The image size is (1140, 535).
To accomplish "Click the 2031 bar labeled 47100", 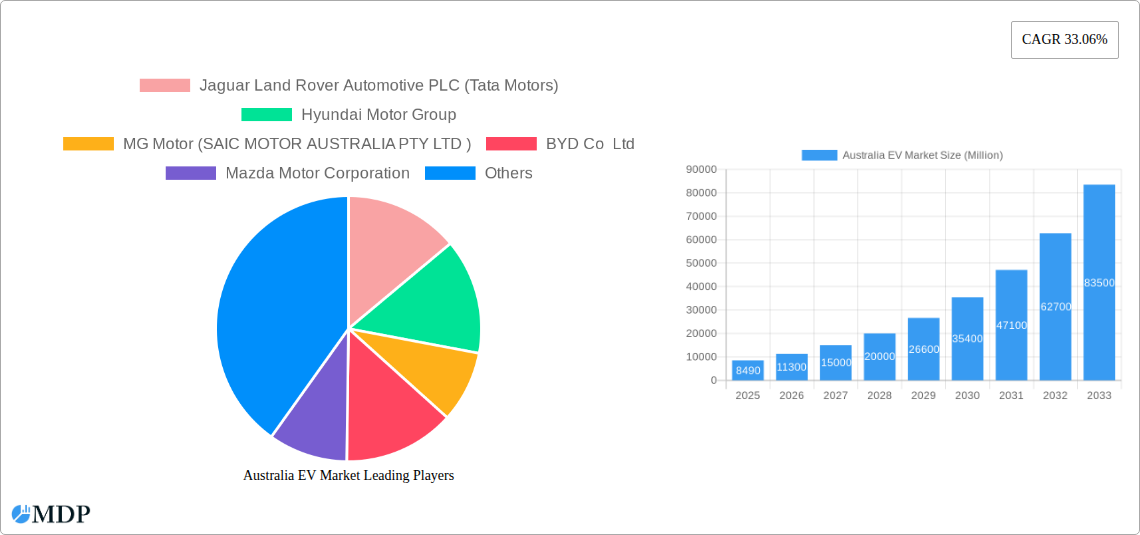I will pos(1011,325).
